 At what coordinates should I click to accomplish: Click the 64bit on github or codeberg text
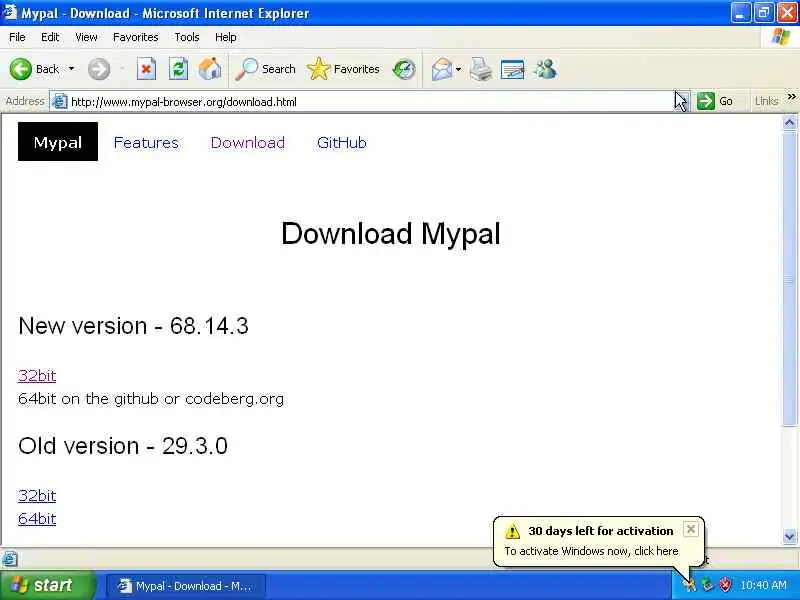pyautogui.click(x=151, y=398)
